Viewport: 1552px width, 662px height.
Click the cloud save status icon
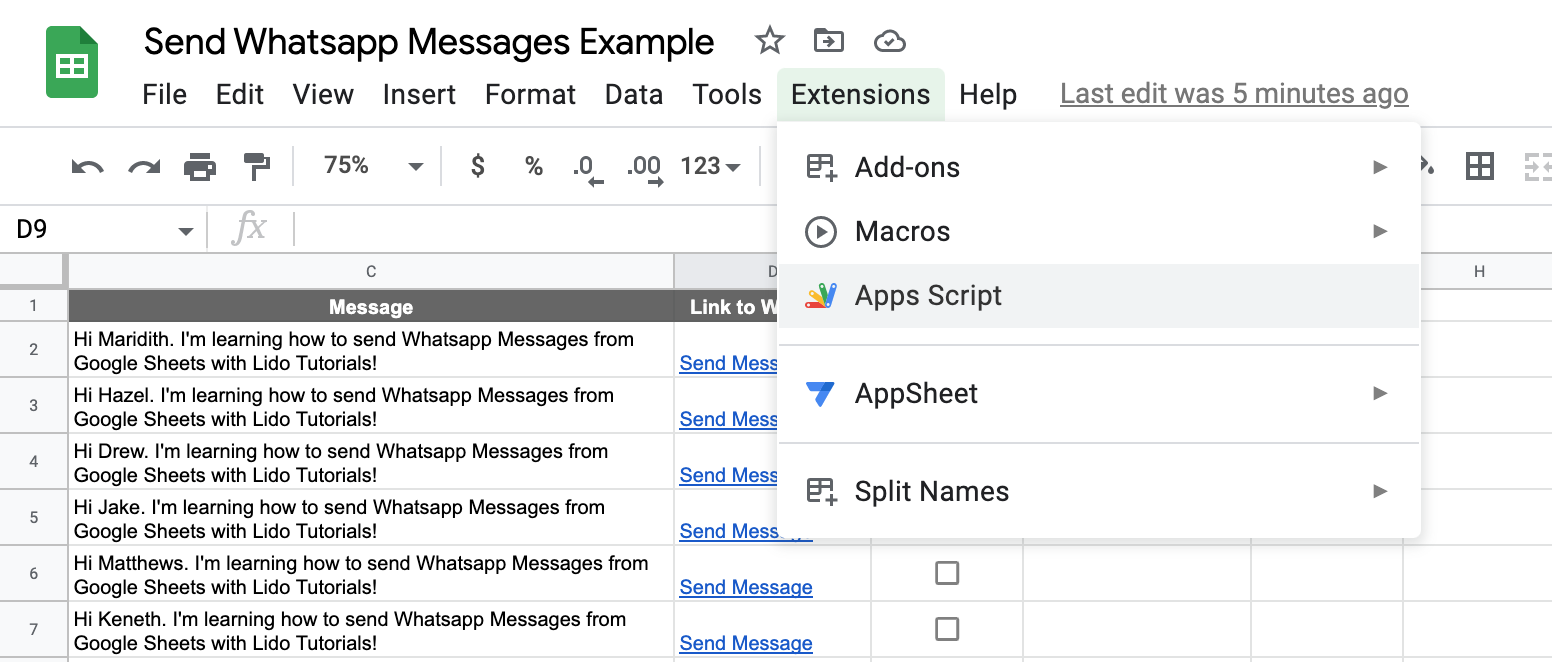(x=889, y=41)
